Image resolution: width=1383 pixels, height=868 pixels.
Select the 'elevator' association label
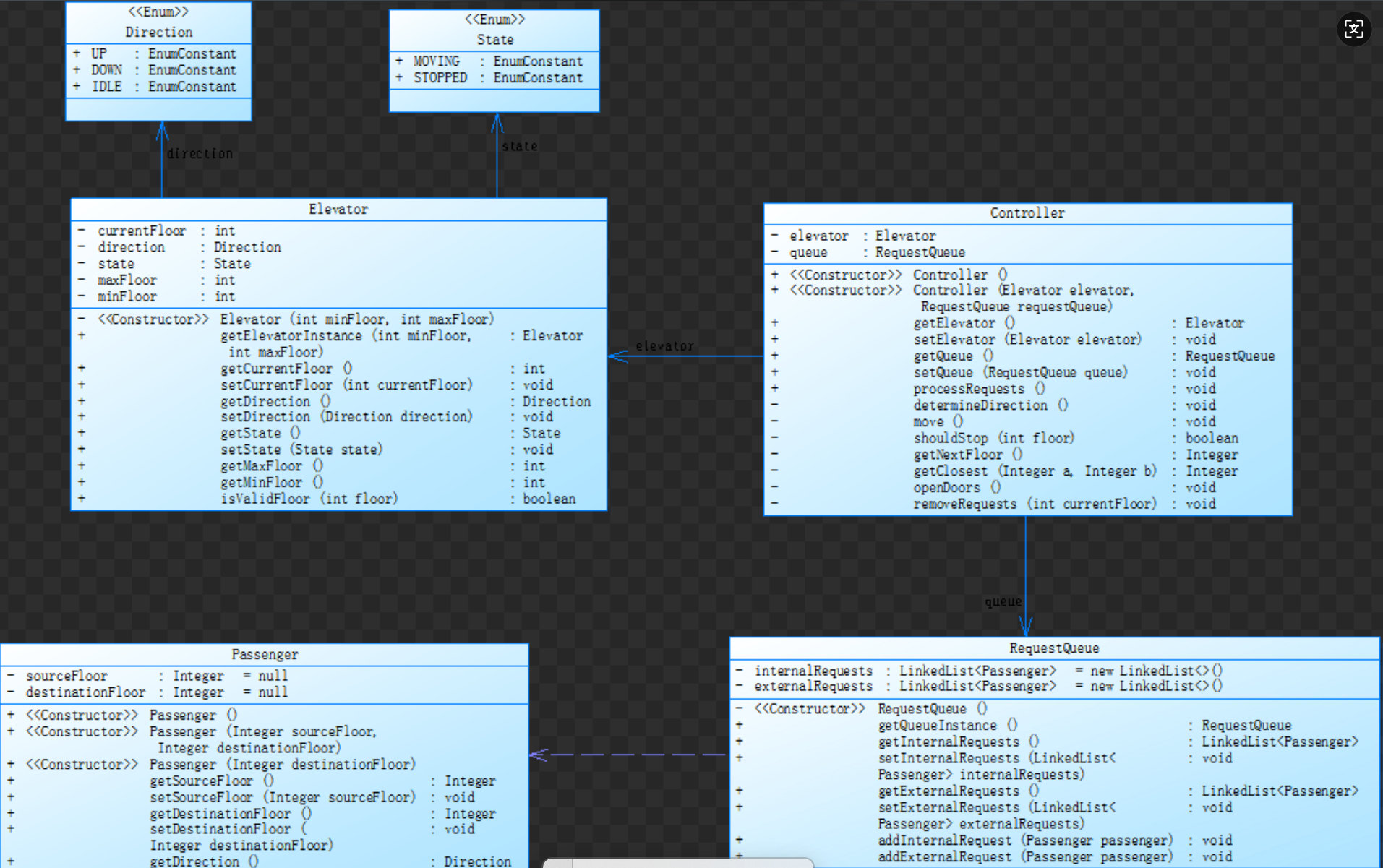[664, 346]
